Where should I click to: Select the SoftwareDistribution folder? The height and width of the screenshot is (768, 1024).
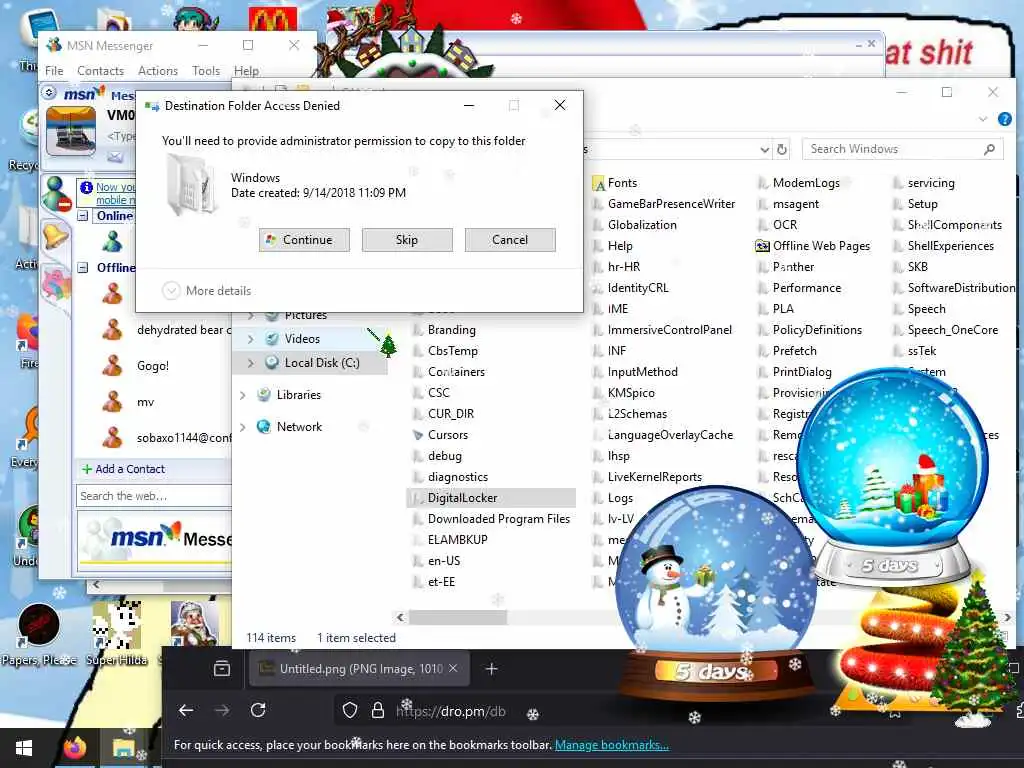click(x=954, y=288)
